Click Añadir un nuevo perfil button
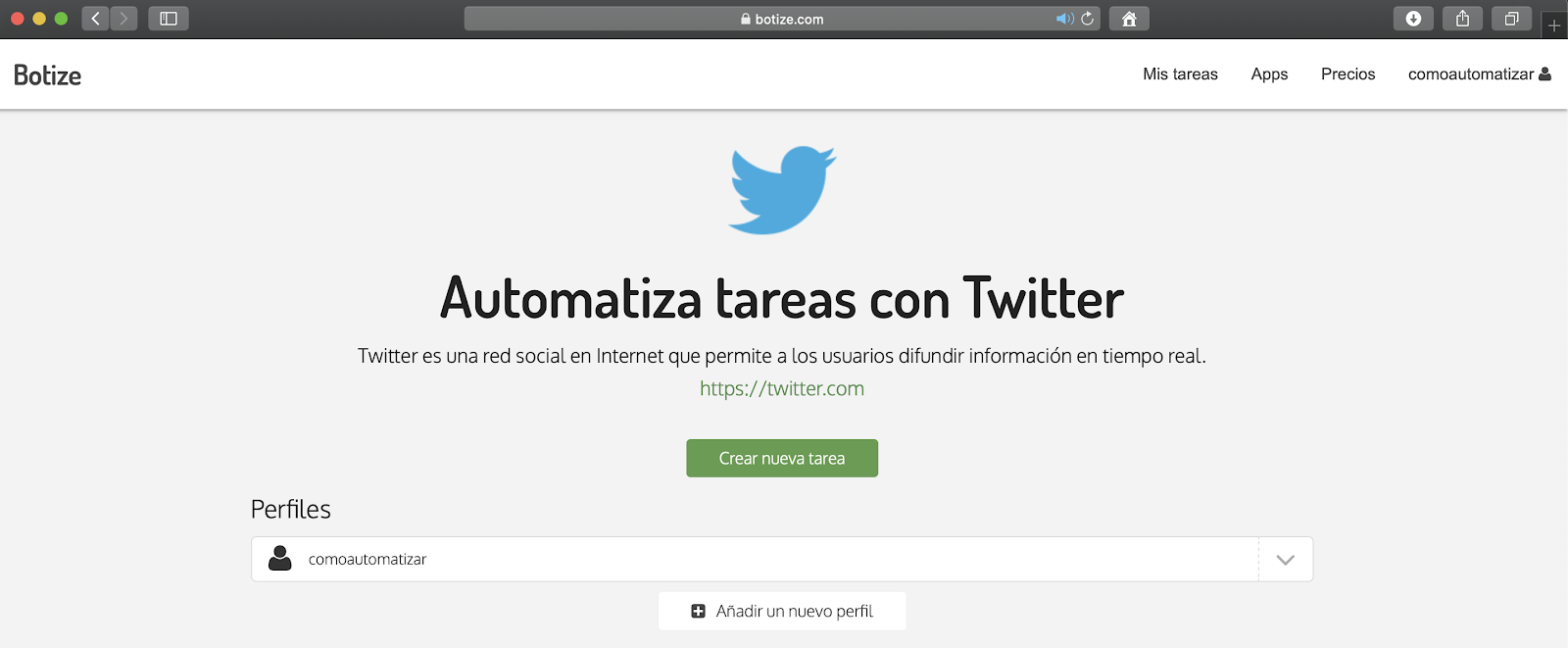 click(x=782, y=611)
